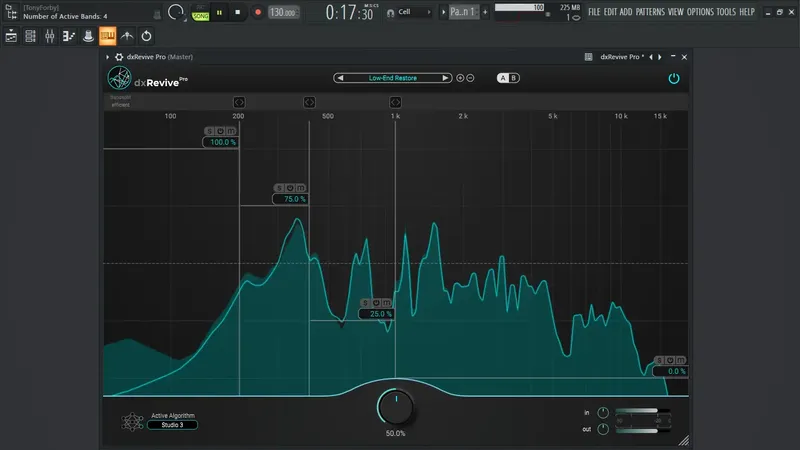The image size is (800, 450).
Task: Click the preset list icon left of dxRevive Pro *
Action: 588,57
